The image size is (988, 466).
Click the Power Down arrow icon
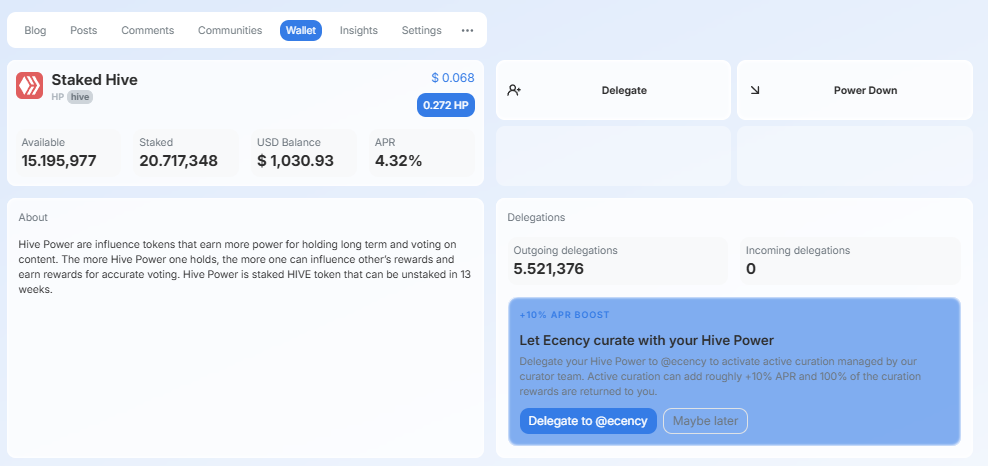tap(755, 90)
